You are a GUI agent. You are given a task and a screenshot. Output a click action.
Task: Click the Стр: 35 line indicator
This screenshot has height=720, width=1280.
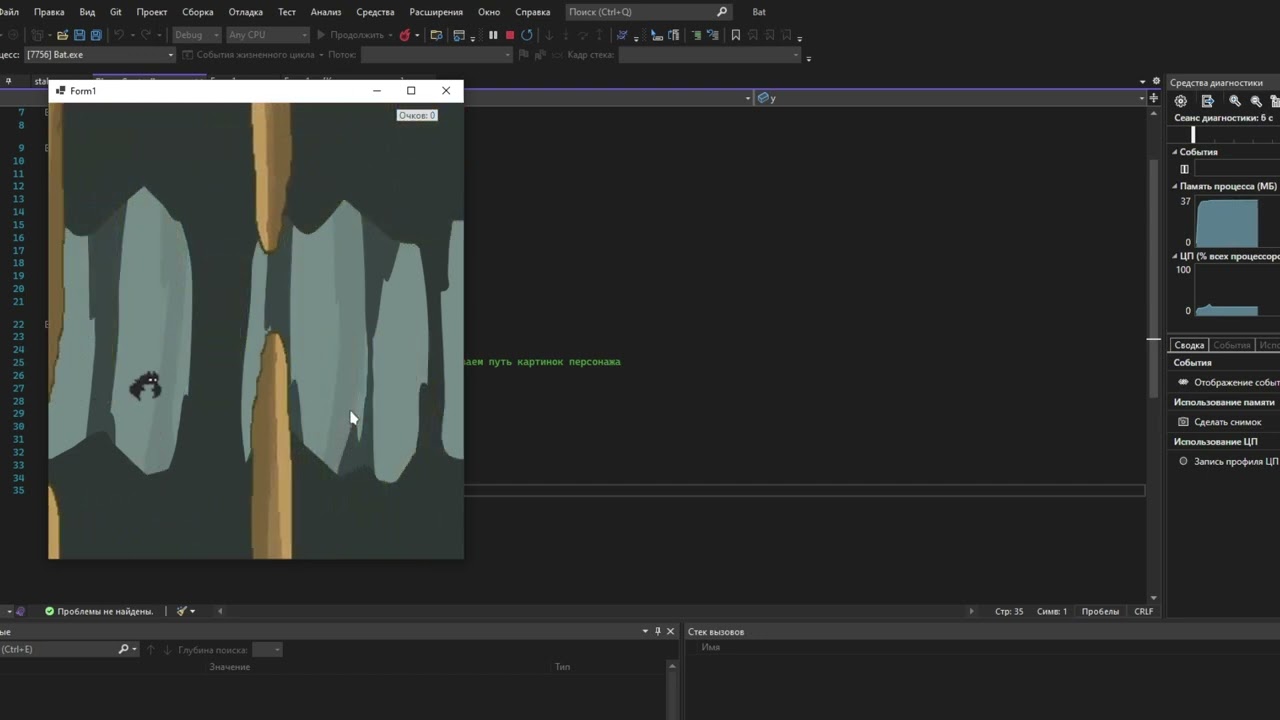1008,611
